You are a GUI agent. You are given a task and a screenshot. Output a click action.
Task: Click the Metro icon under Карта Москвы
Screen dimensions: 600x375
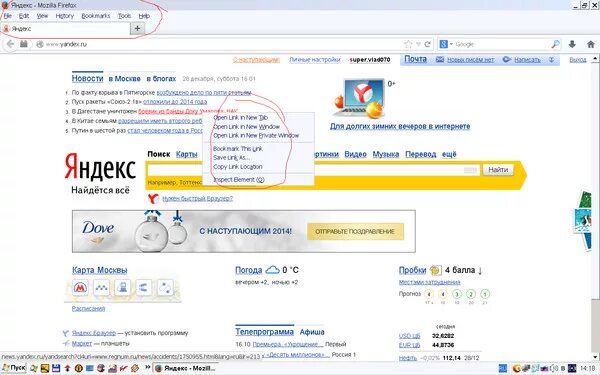tap(80, 287)
